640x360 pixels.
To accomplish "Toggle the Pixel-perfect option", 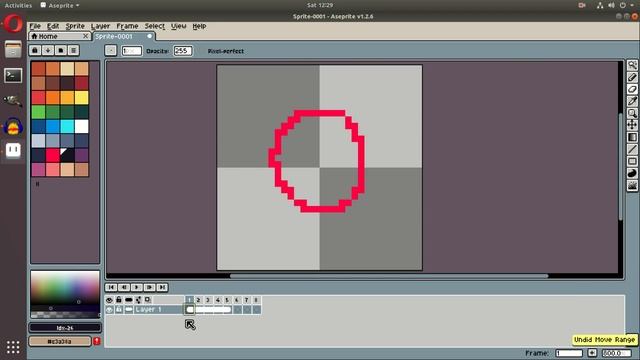I will pos(225,51).
